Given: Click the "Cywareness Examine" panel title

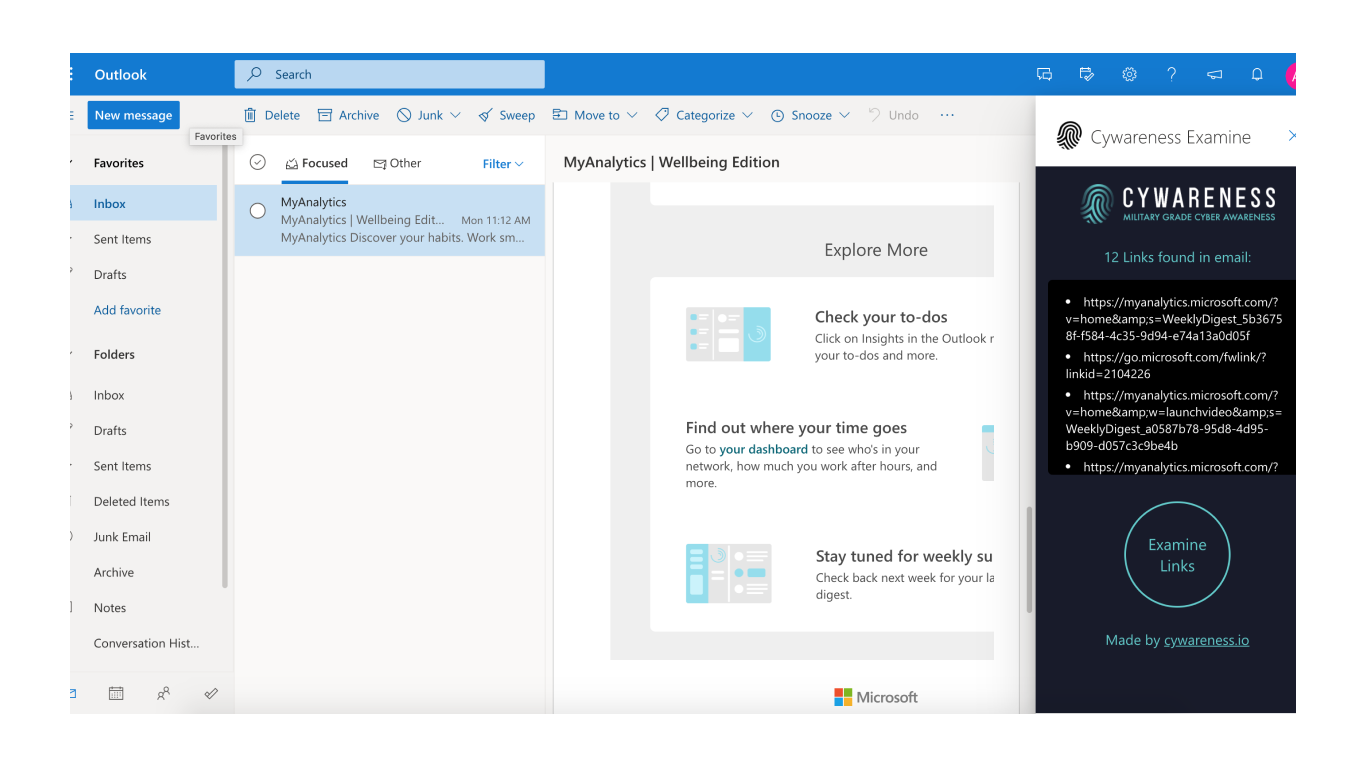Looking at the screenshot, I should [1171, 138].
